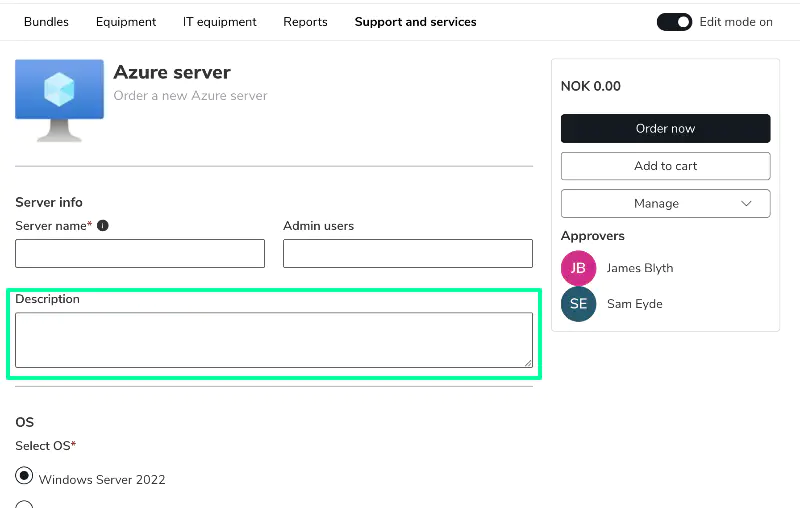Image resolution: width=800 pixels, height=508 pixels.
Task: Click the Server name info icon
Action: pyautogui.click(x=103, y=225)
